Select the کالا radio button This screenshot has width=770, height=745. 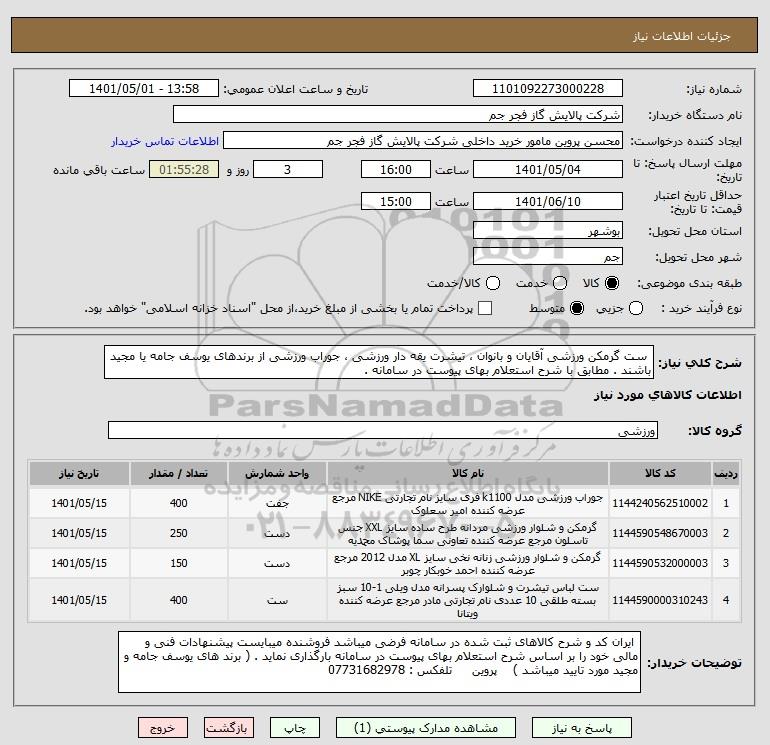click(x=612, y=283)
